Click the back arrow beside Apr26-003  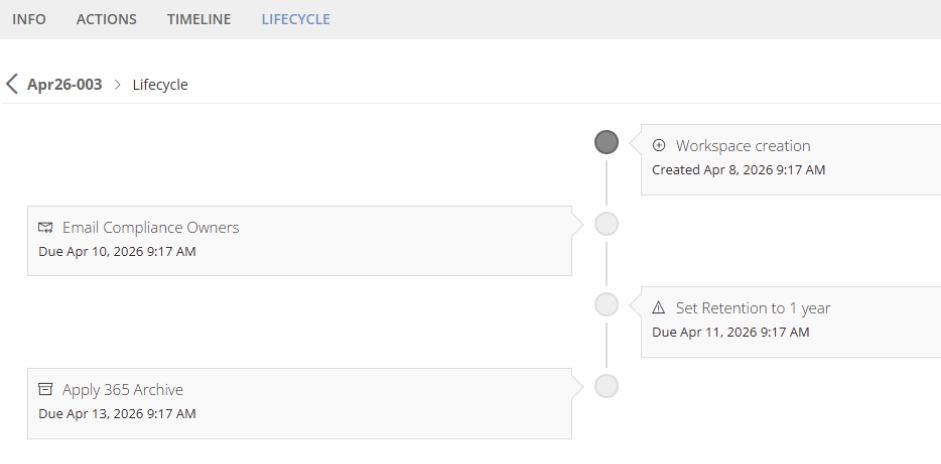tap(12, 84)
